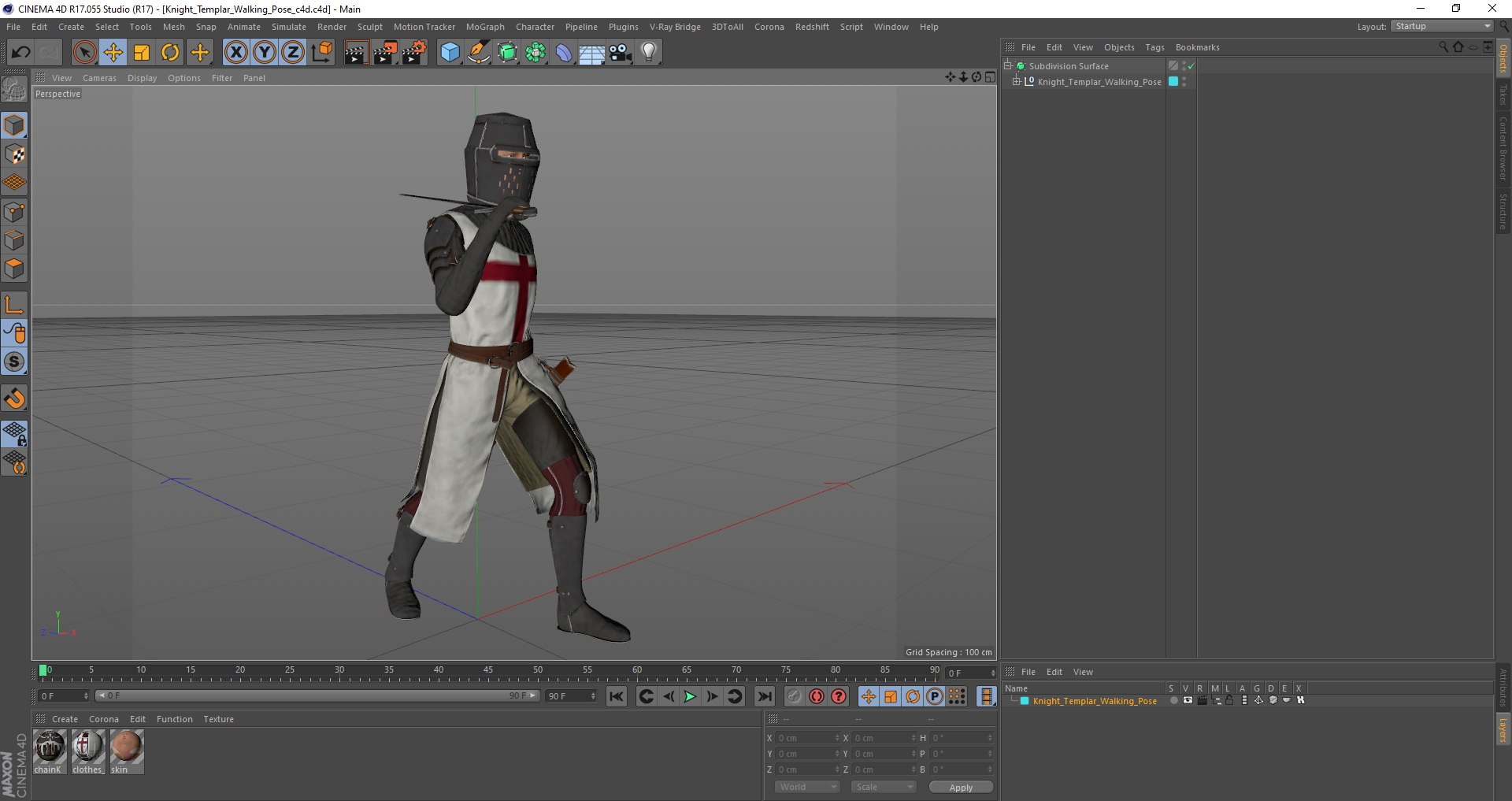Switch to Polygons mode
The height and width of the screenshot is (801, 1512).
(14, 269)
